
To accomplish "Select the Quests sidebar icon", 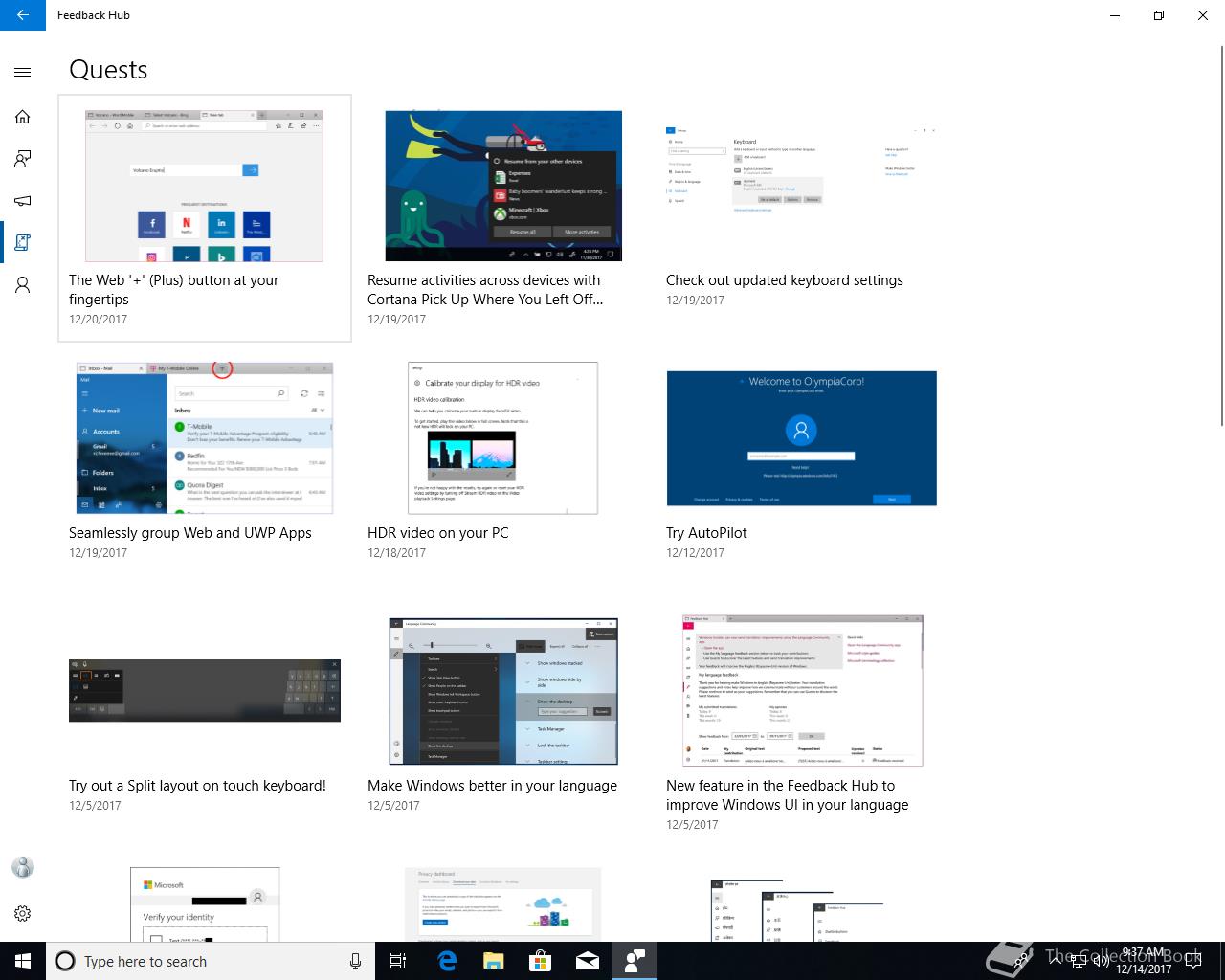I will tap(23, 243).
